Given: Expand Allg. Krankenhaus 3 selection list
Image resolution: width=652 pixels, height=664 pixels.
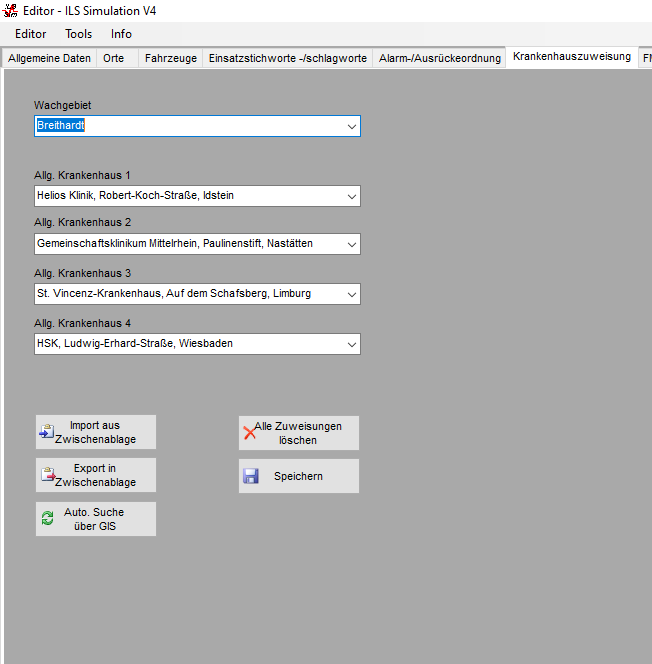Looking at the screenshot, I should coord(351,294).
